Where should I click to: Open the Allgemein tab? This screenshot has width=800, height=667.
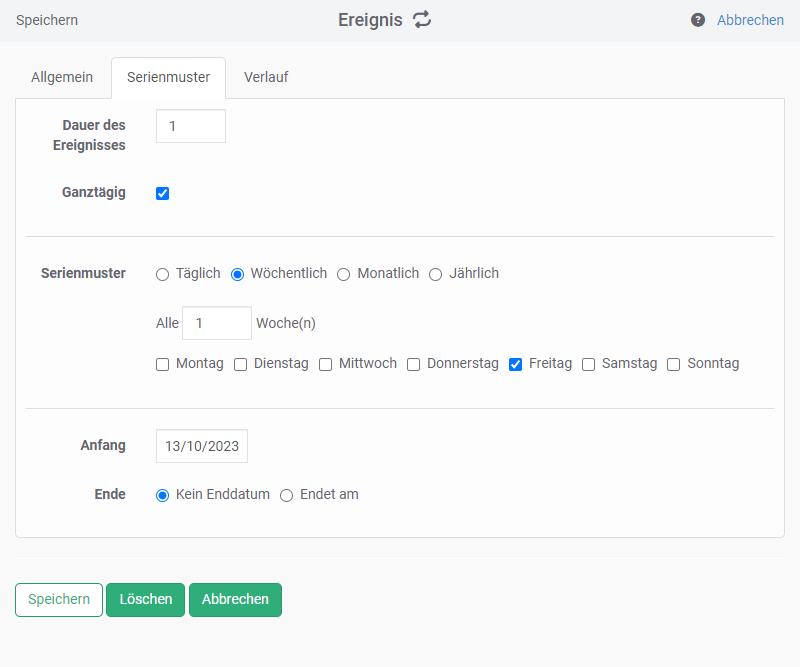pos(62,77)
